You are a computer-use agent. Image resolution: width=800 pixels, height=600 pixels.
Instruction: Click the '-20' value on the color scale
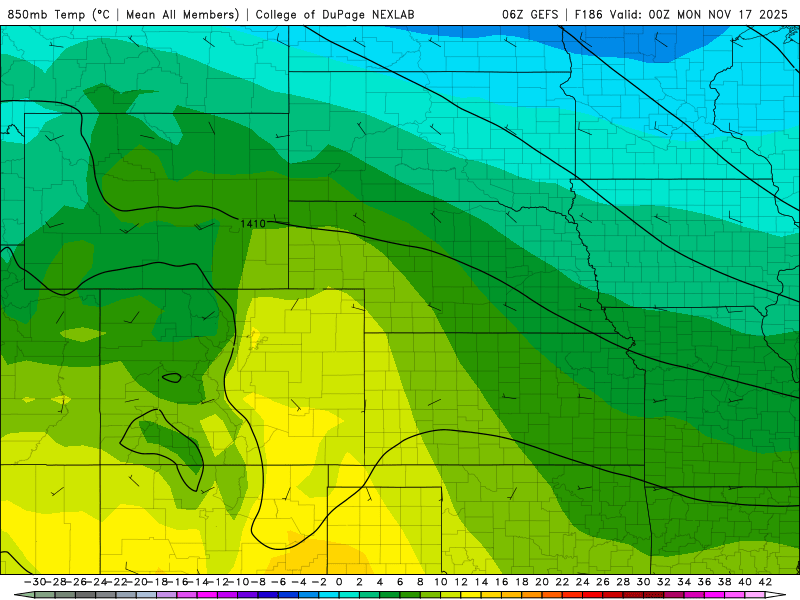pos(137,582)
